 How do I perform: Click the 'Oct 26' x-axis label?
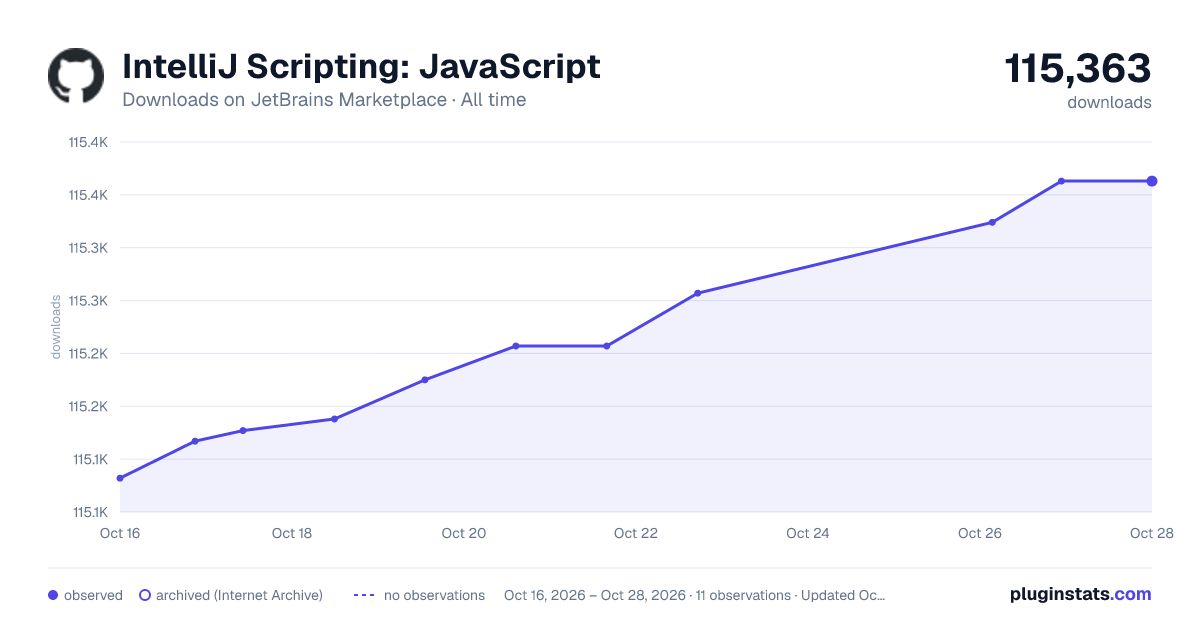point(980,533)
